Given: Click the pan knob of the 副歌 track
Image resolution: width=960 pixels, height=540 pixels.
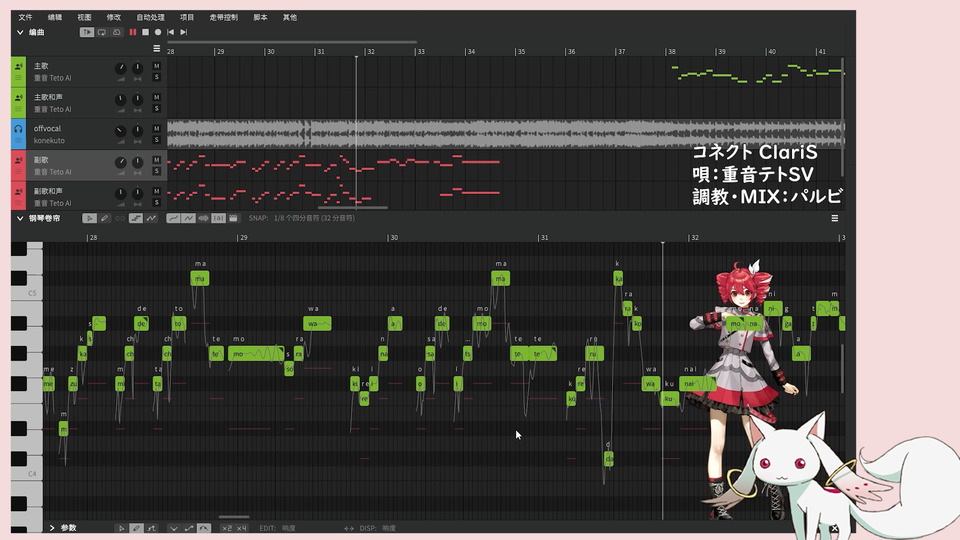Looking at the screenshot, I should coord(138,162).
